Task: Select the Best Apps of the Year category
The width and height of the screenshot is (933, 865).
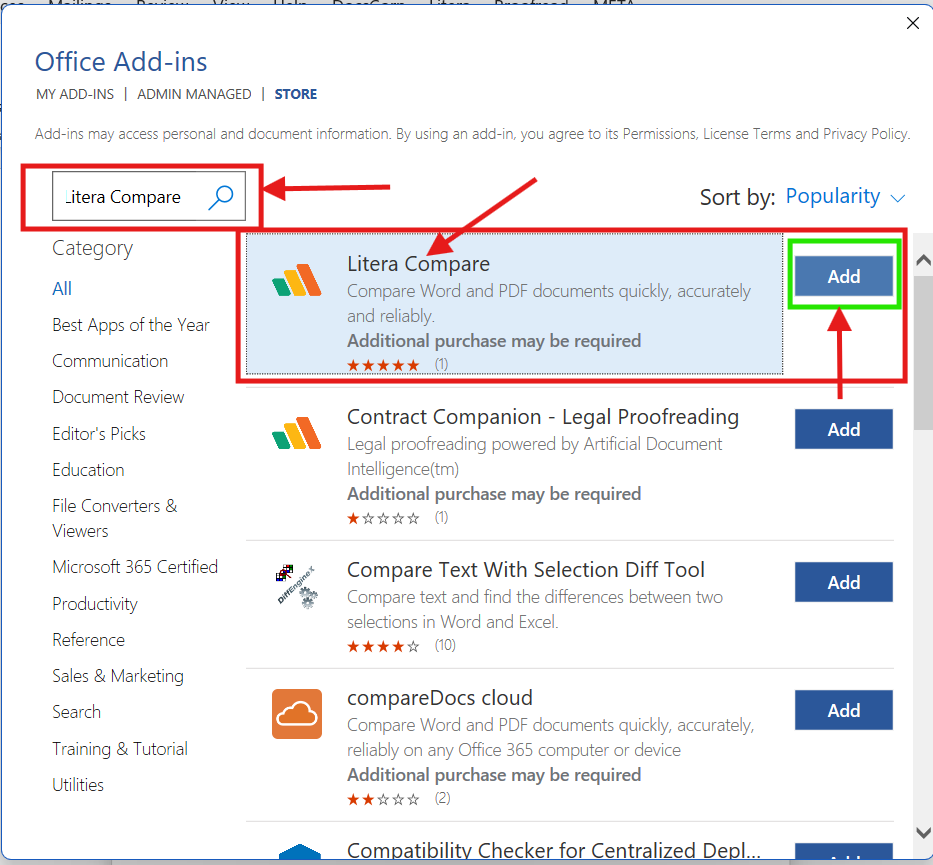Action: click(131, 324)
